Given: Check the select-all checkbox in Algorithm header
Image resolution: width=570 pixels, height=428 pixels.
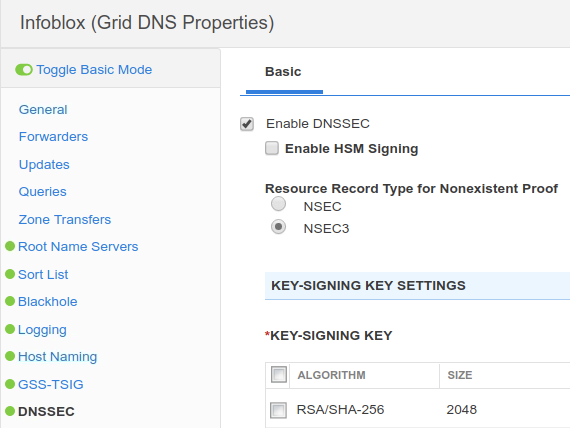Looking at the screenshot, I should [279, 375].
